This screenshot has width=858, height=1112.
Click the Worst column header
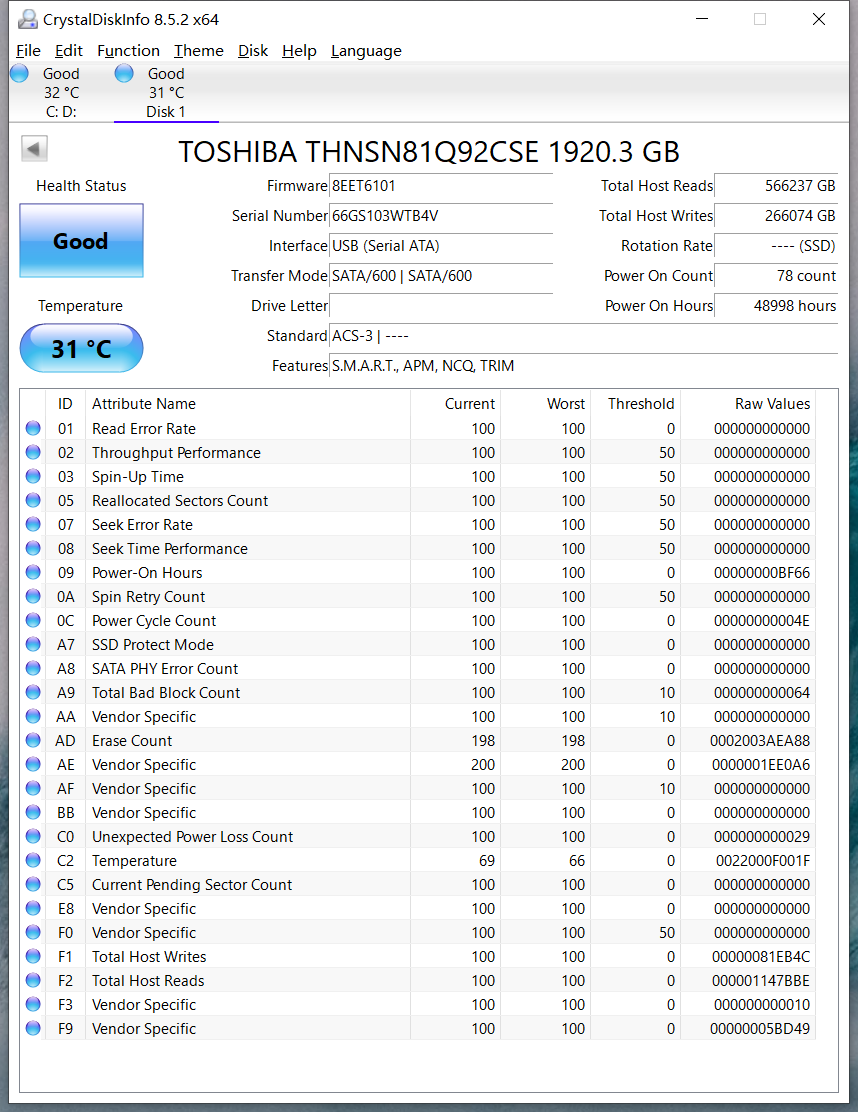545,404
